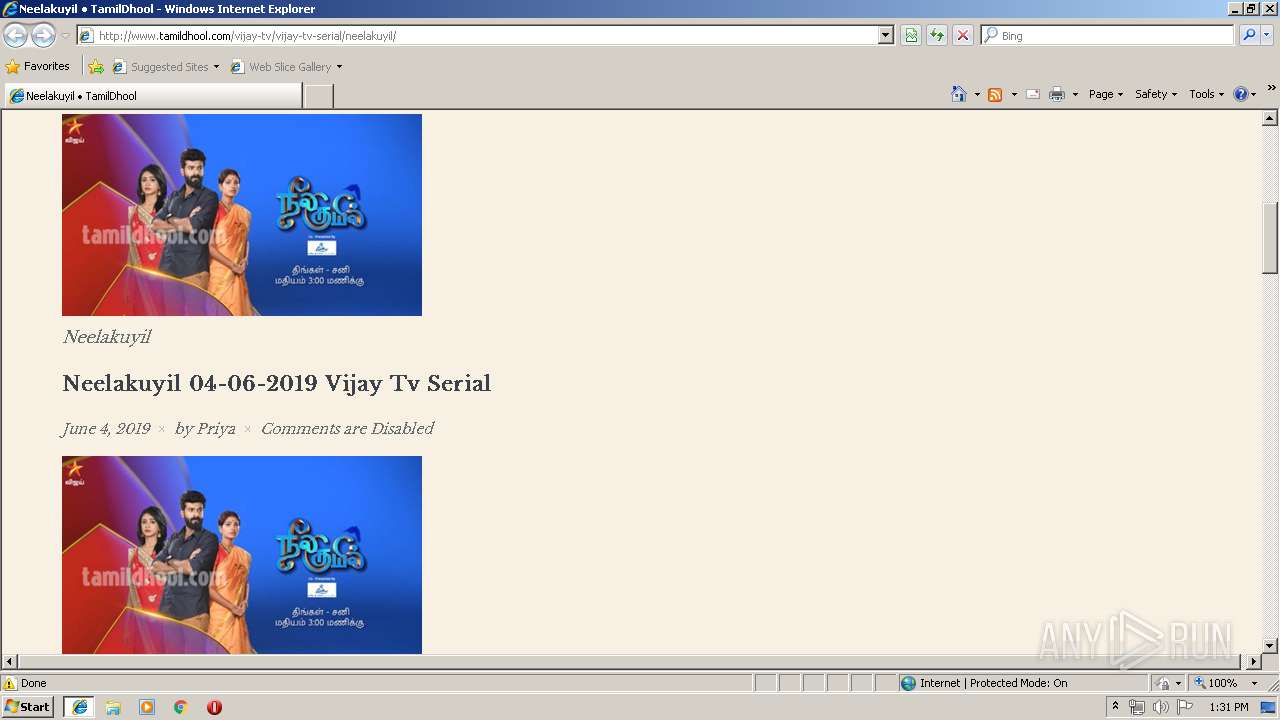The image size is (1280, 720).
Task: Click the Refresh page icon
Action: (x=937, y=35)
